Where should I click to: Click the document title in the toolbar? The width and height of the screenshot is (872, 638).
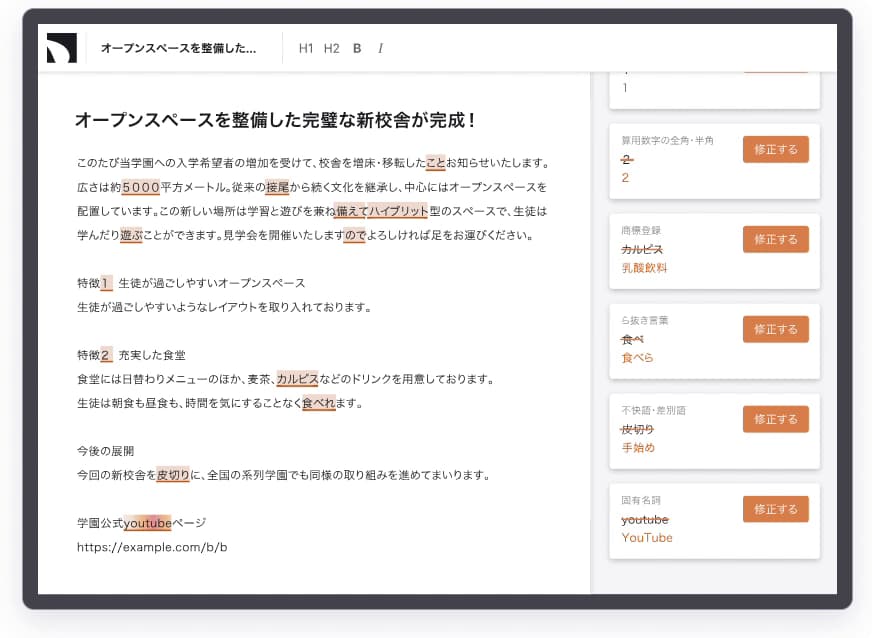coord(178,49)
